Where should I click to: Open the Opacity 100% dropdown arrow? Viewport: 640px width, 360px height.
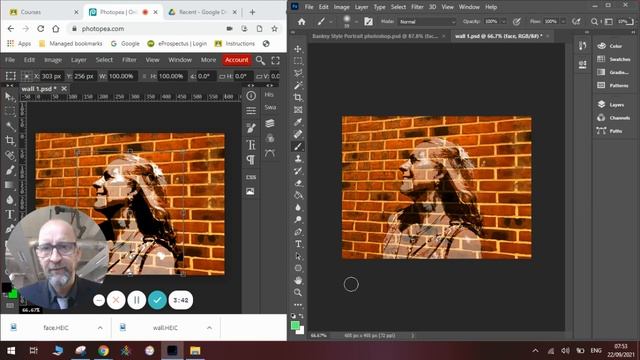point(504,22)
